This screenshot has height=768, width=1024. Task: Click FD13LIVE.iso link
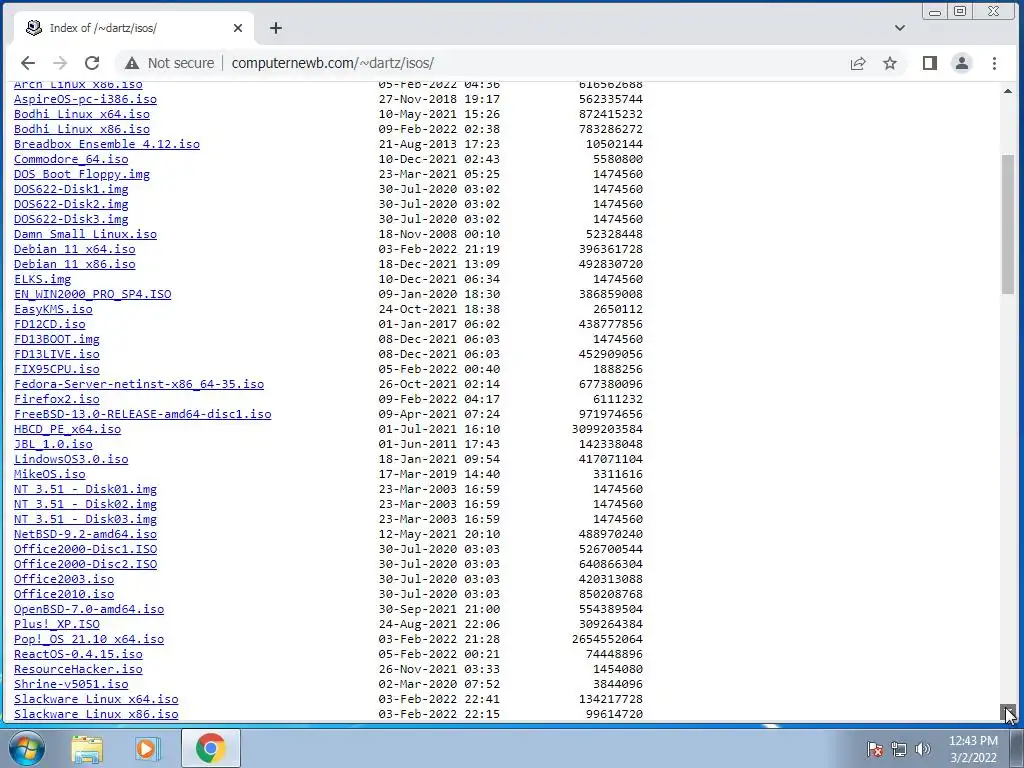57,355
